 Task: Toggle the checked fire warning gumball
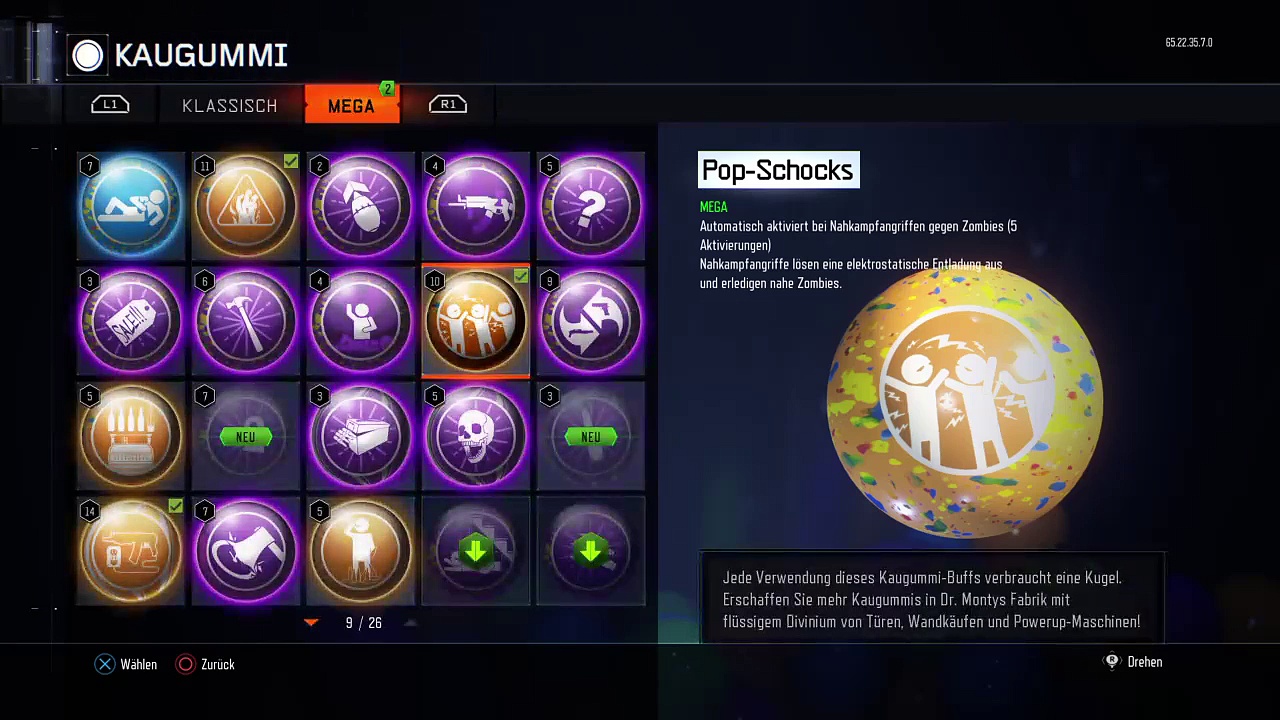246,205
